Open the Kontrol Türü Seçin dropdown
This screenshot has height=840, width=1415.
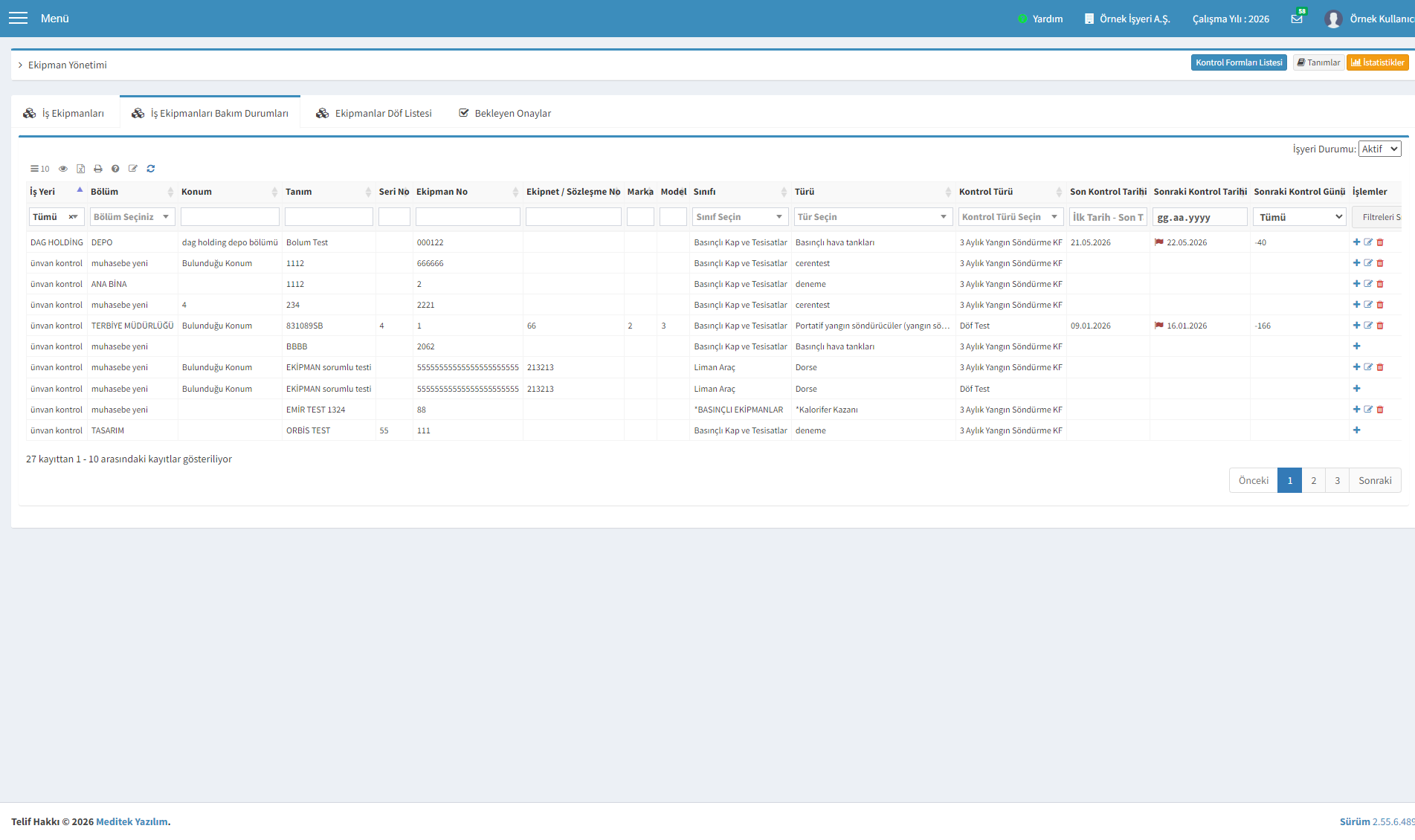1011,217
